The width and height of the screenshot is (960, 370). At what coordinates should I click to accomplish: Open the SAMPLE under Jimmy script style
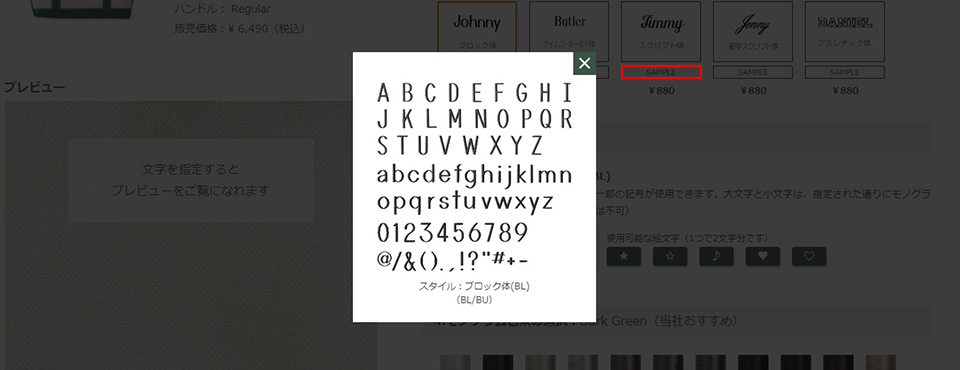pyautogui.click(x=661, y=72)
